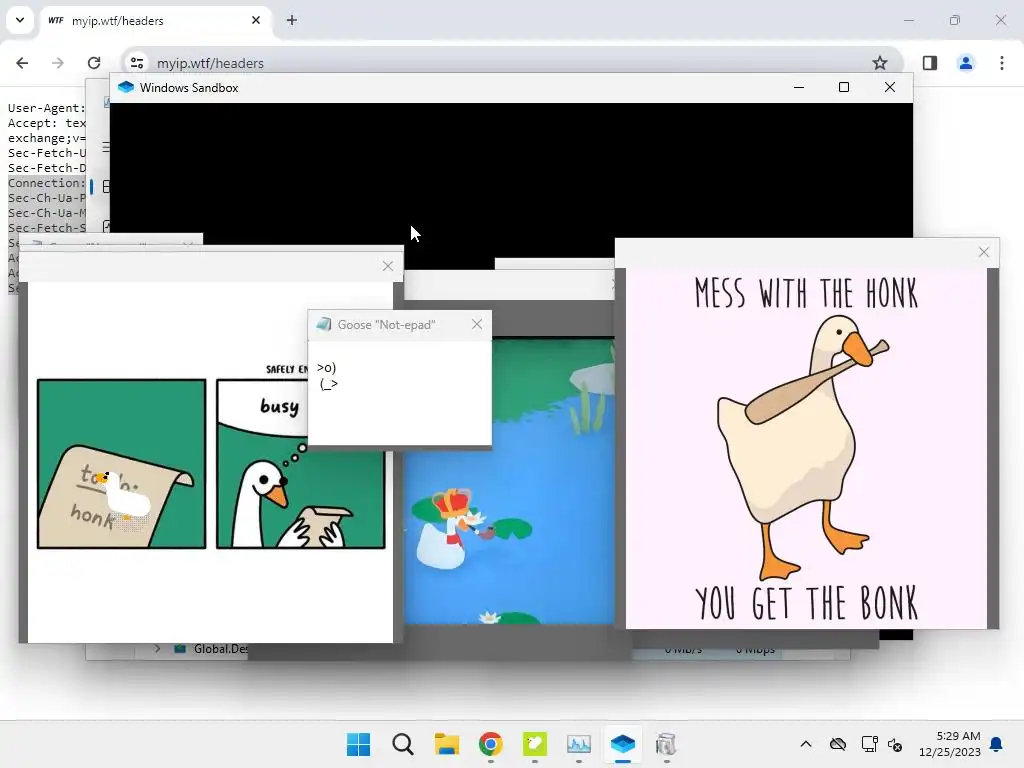The image size is (1024, 768).
Task: Open a new Chrome tab
Action: click(292, 20)
